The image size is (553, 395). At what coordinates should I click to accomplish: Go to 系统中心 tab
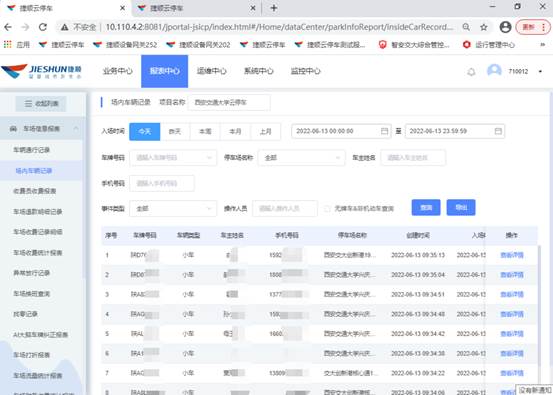pyautogui.click(x=259, y=71)
